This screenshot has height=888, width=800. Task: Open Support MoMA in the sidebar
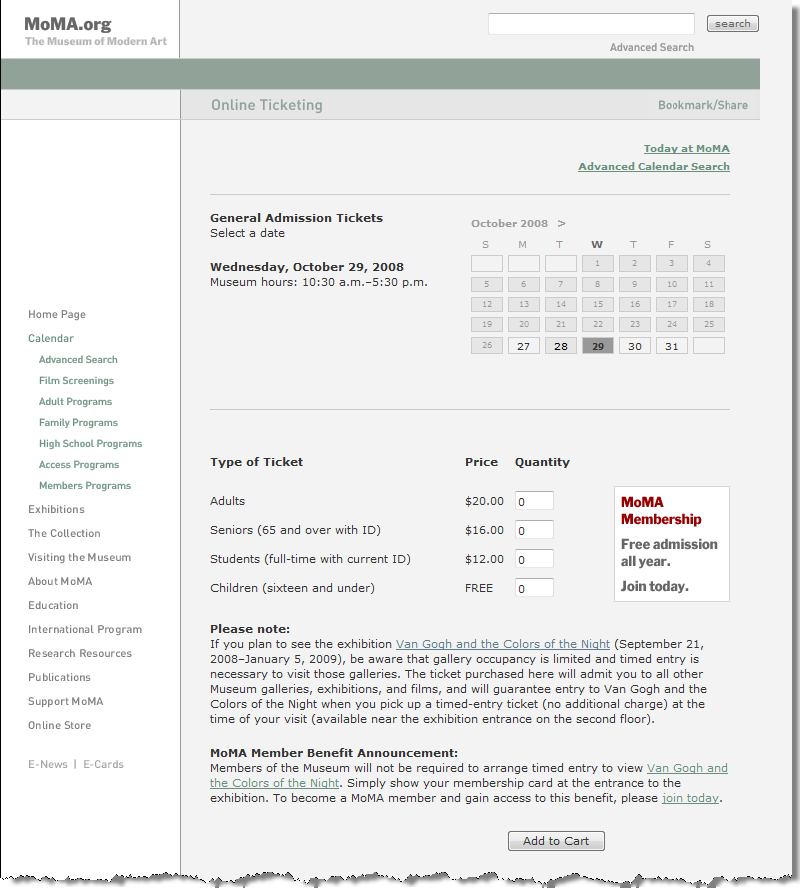66,701
